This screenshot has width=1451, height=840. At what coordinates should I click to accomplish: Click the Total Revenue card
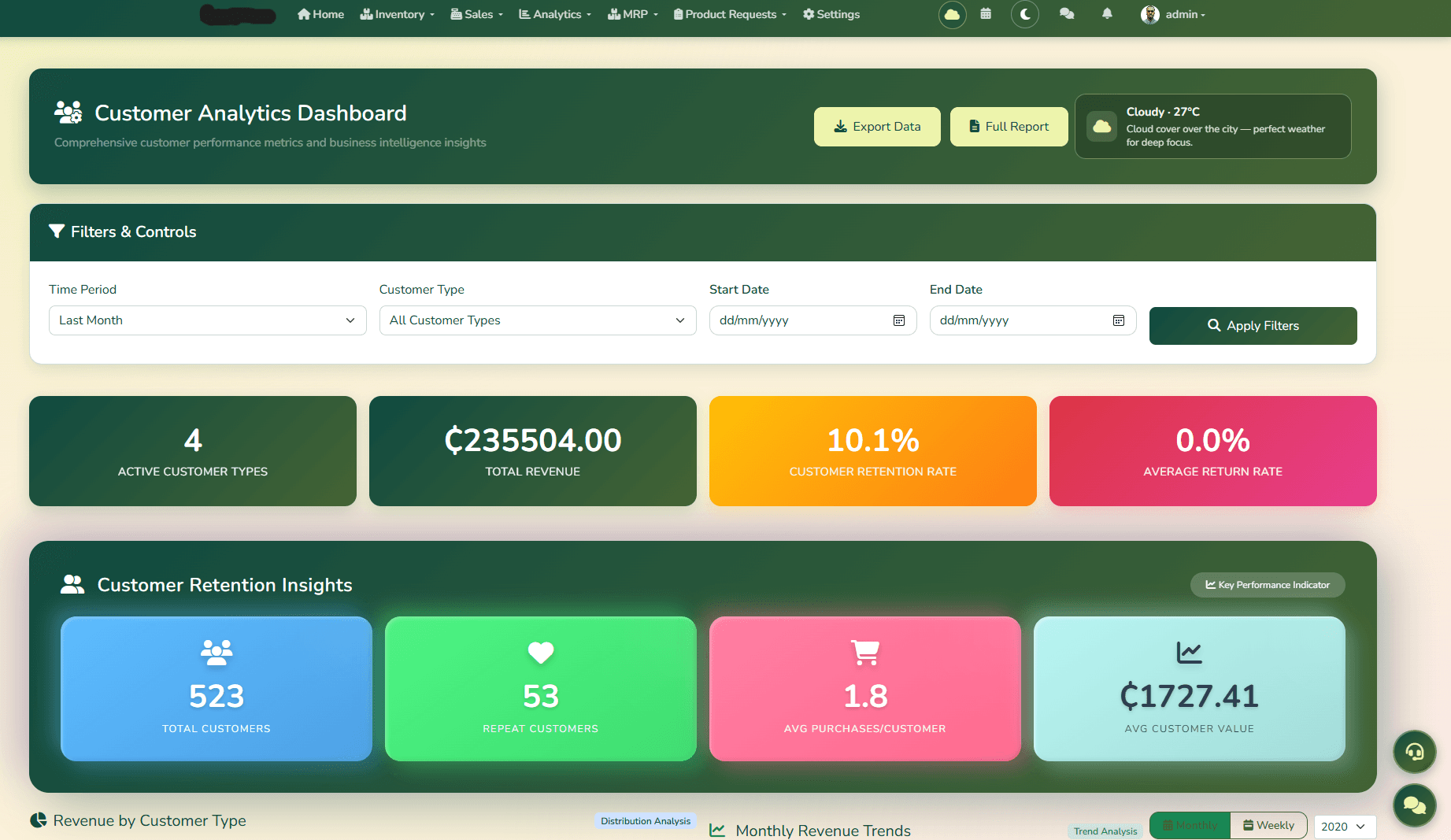point(533,451)
